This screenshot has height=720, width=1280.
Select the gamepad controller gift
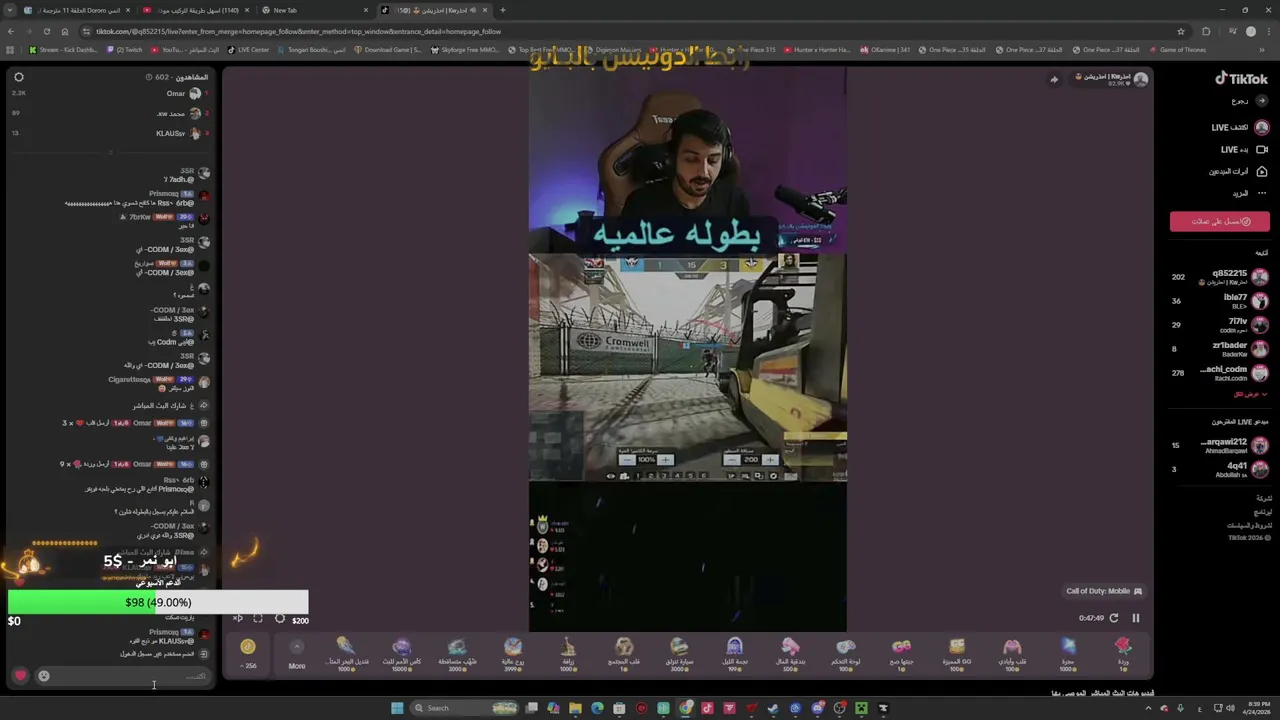coord(846,654)
